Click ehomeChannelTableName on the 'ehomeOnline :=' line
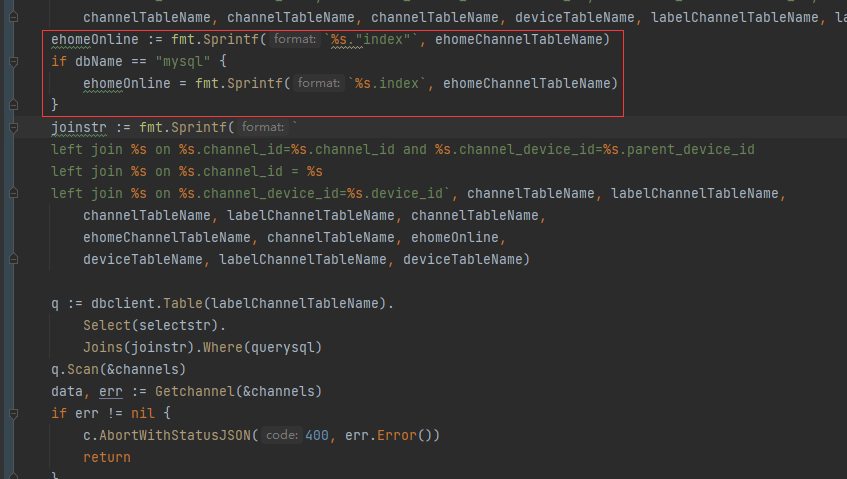Screen dimensions: 847x479 coord(519,39)
